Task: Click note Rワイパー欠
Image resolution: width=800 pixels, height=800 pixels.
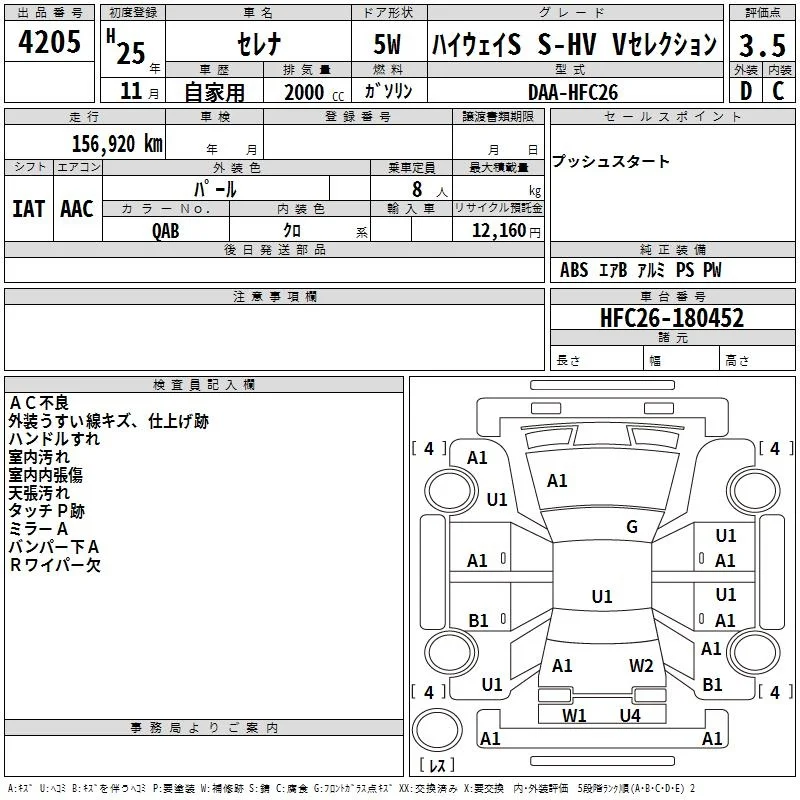Action: coord(55,565)
